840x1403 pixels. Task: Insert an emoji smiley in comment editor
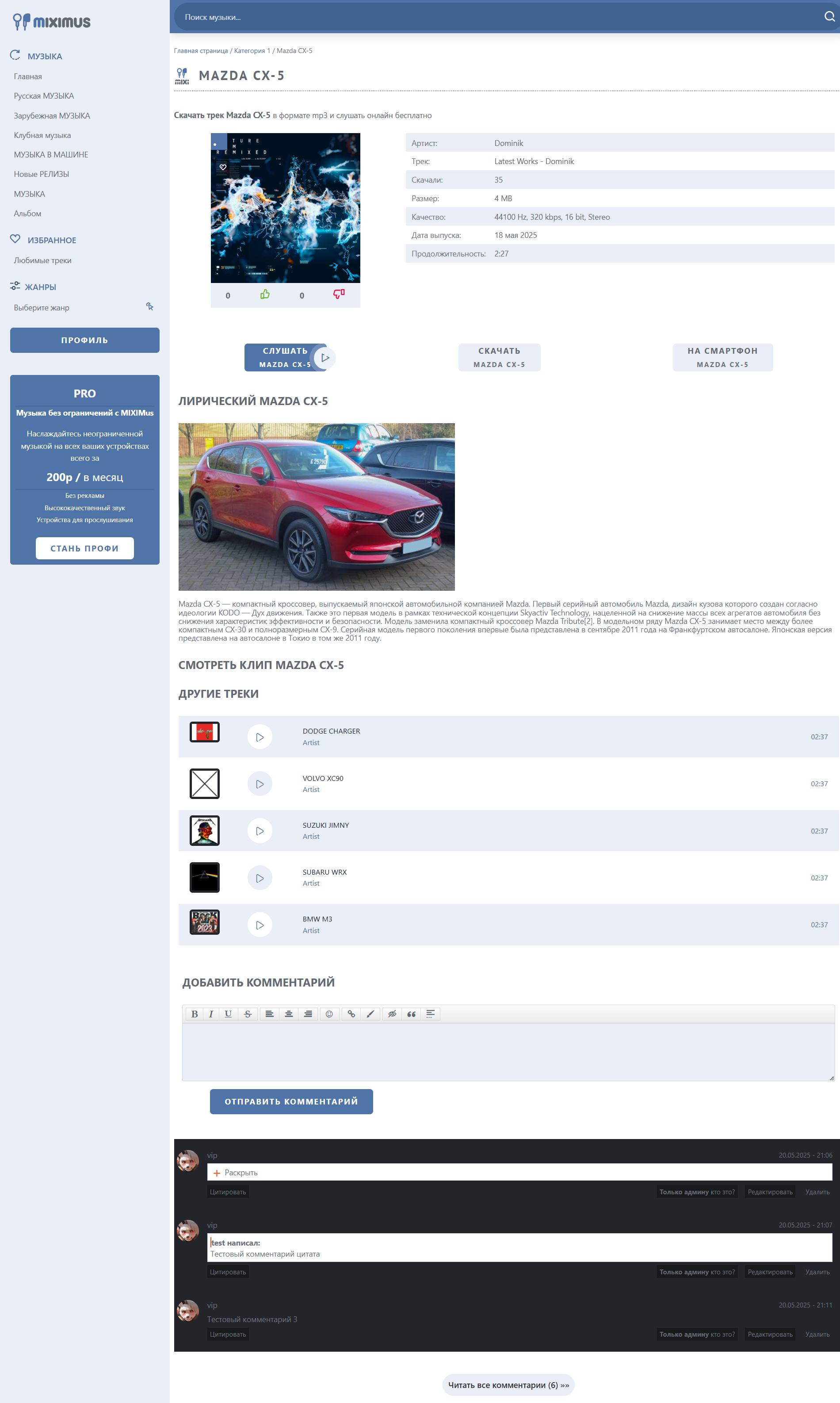tap(329, 1013)
